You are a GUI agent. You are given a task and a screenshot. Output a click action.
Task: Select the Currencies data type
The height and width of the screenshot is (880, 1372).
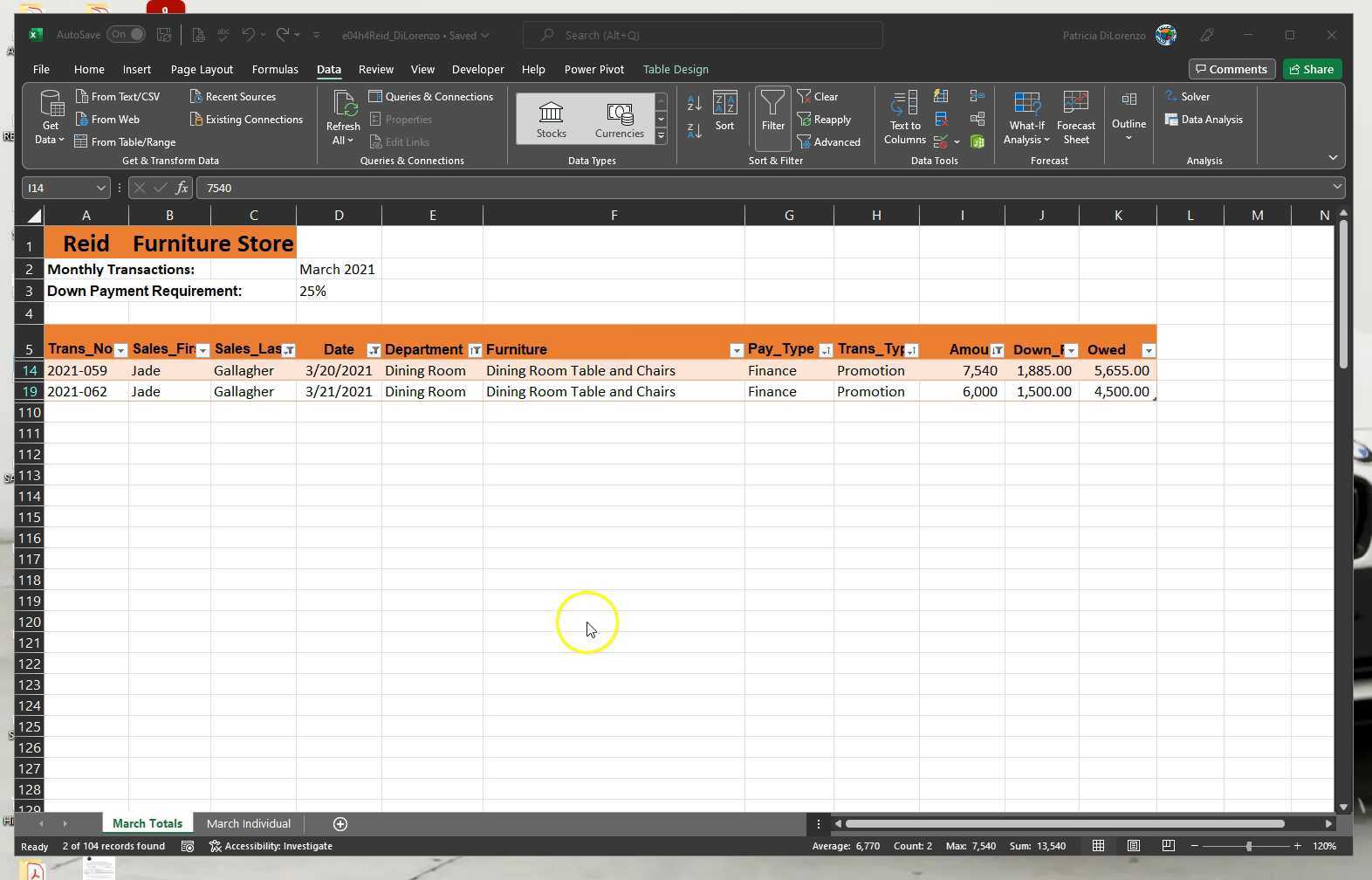pyautogui.click(x=619, y=119)
